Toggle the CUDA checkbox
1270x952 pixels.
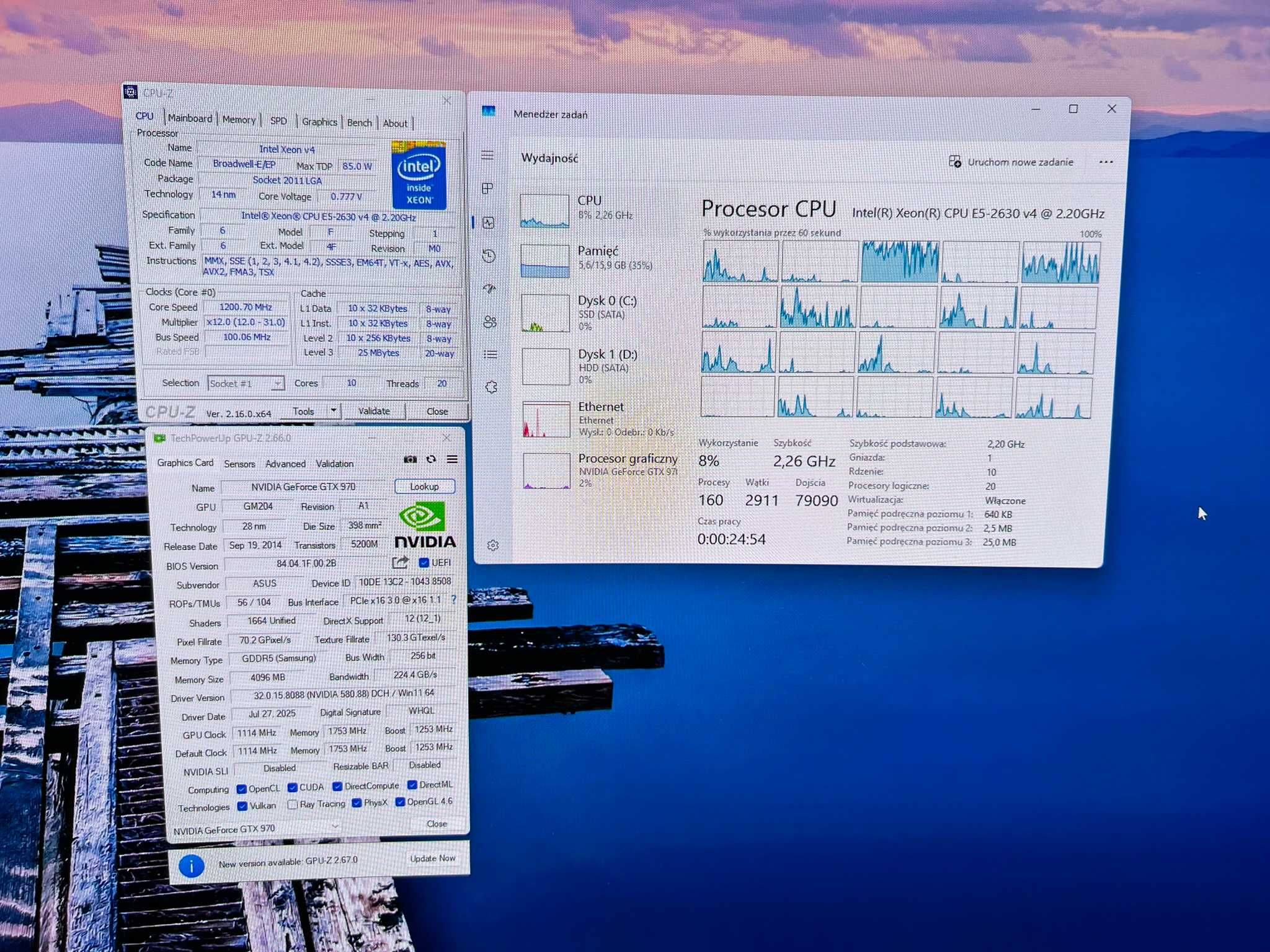click(x=292, y=788)
